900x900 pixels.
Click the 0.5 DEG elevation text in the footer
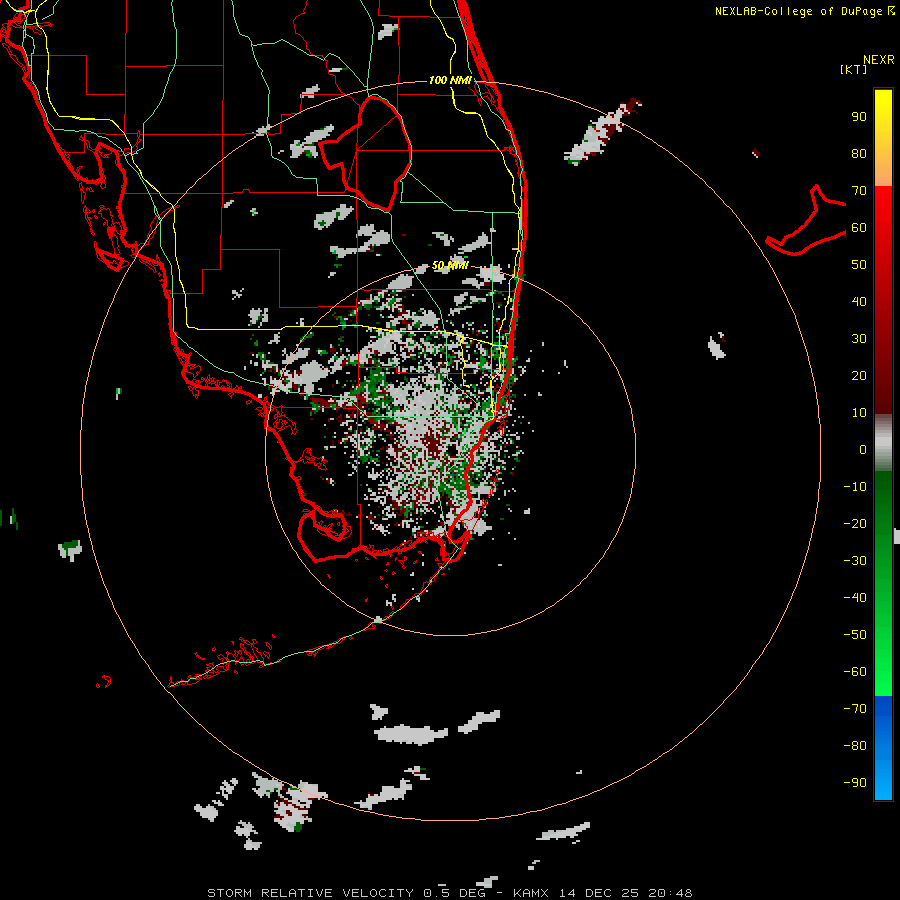pyautogui.click(x=454, y=893)
